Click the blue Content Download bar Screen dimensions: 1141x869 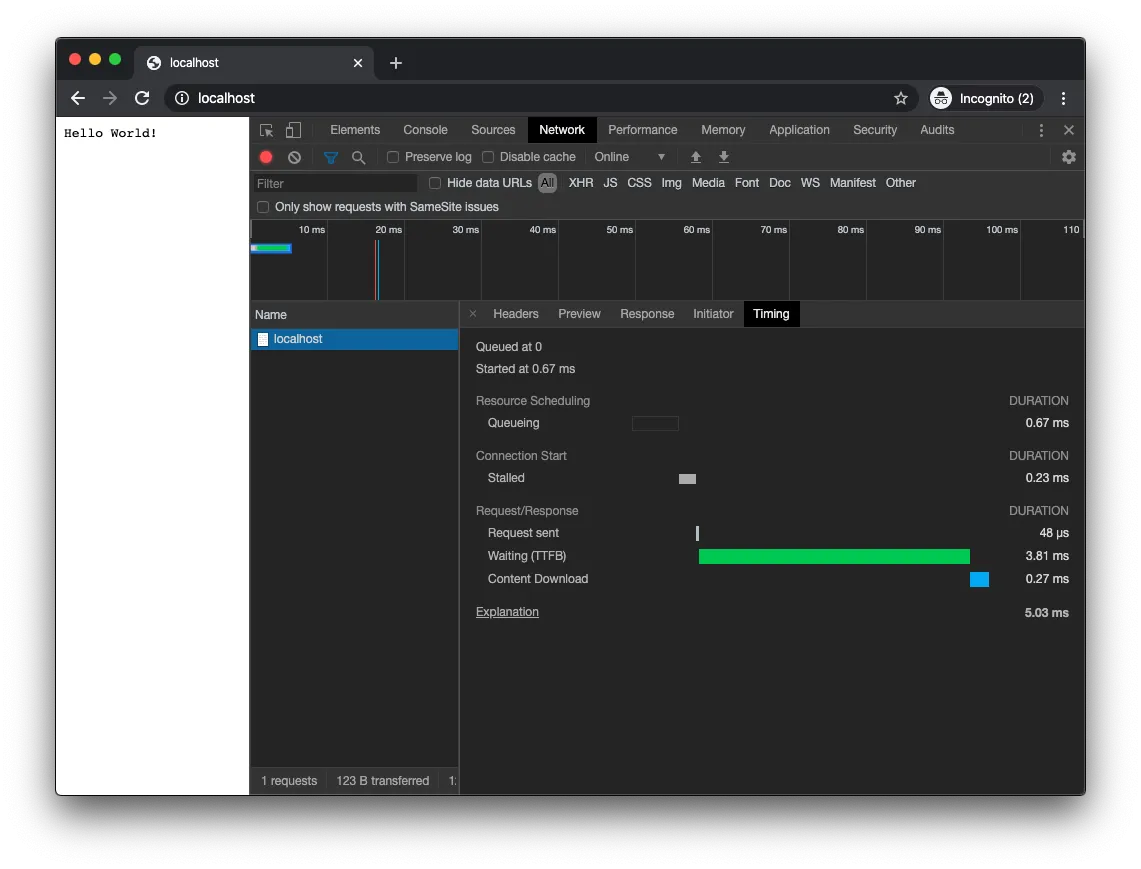point(979,579)
